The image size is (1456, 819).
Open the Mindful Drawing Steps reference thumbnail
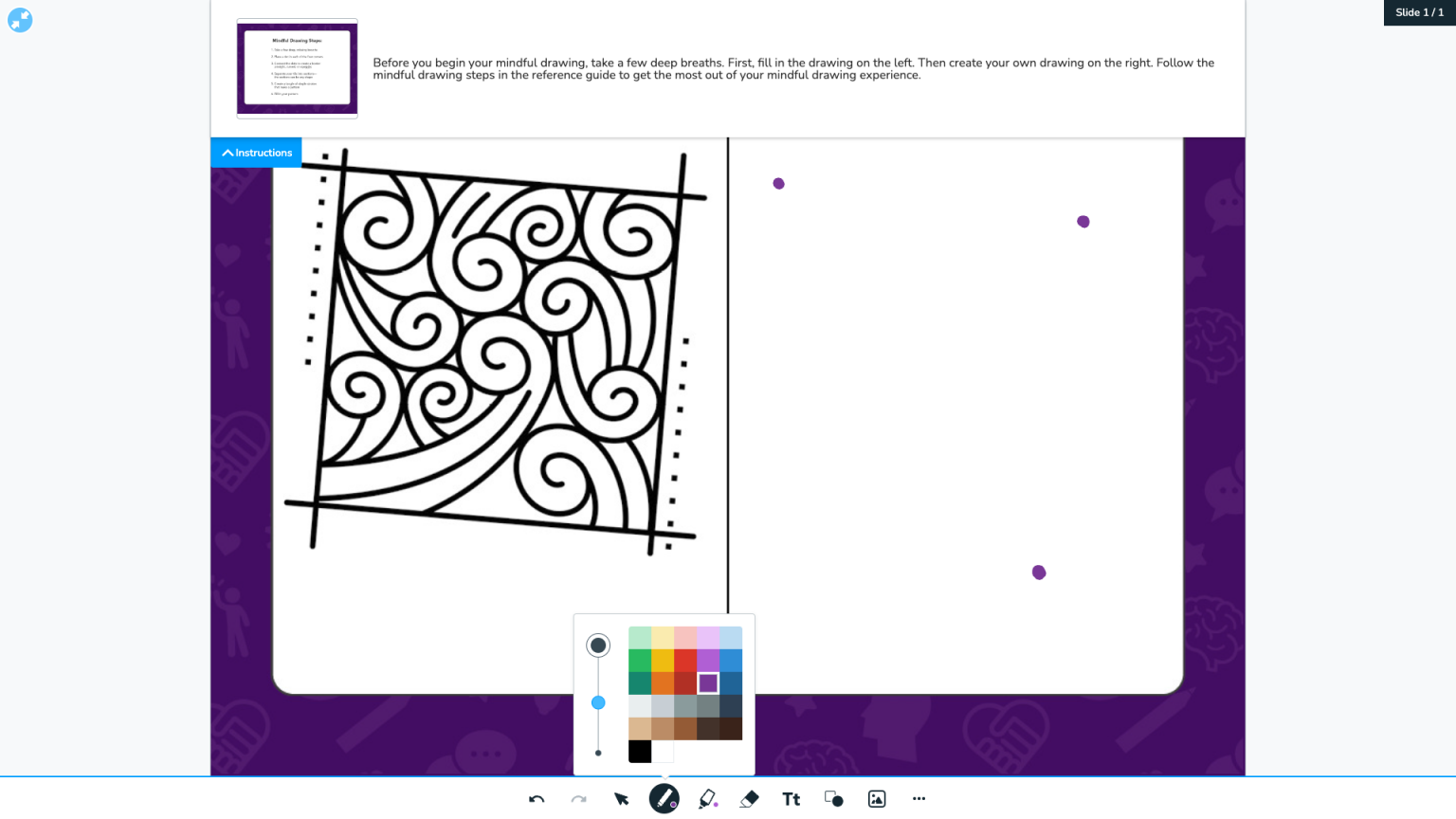[x=297, y=68]
